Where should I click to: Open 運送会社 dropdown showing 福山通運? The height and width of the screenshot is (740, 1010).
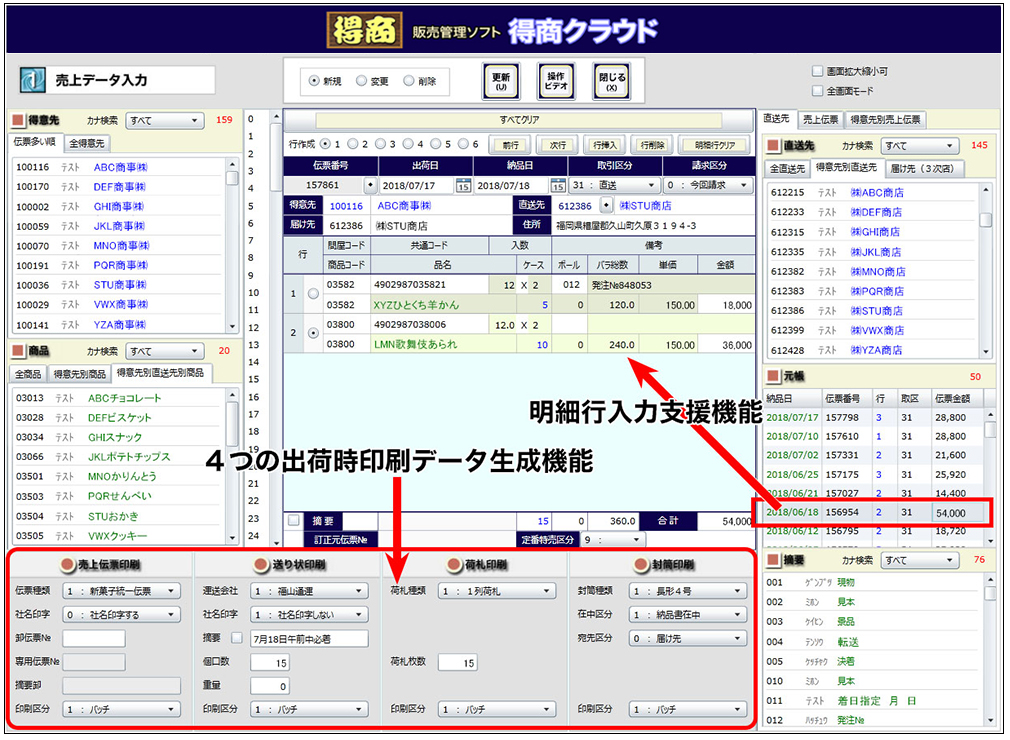tap(309, 591)
